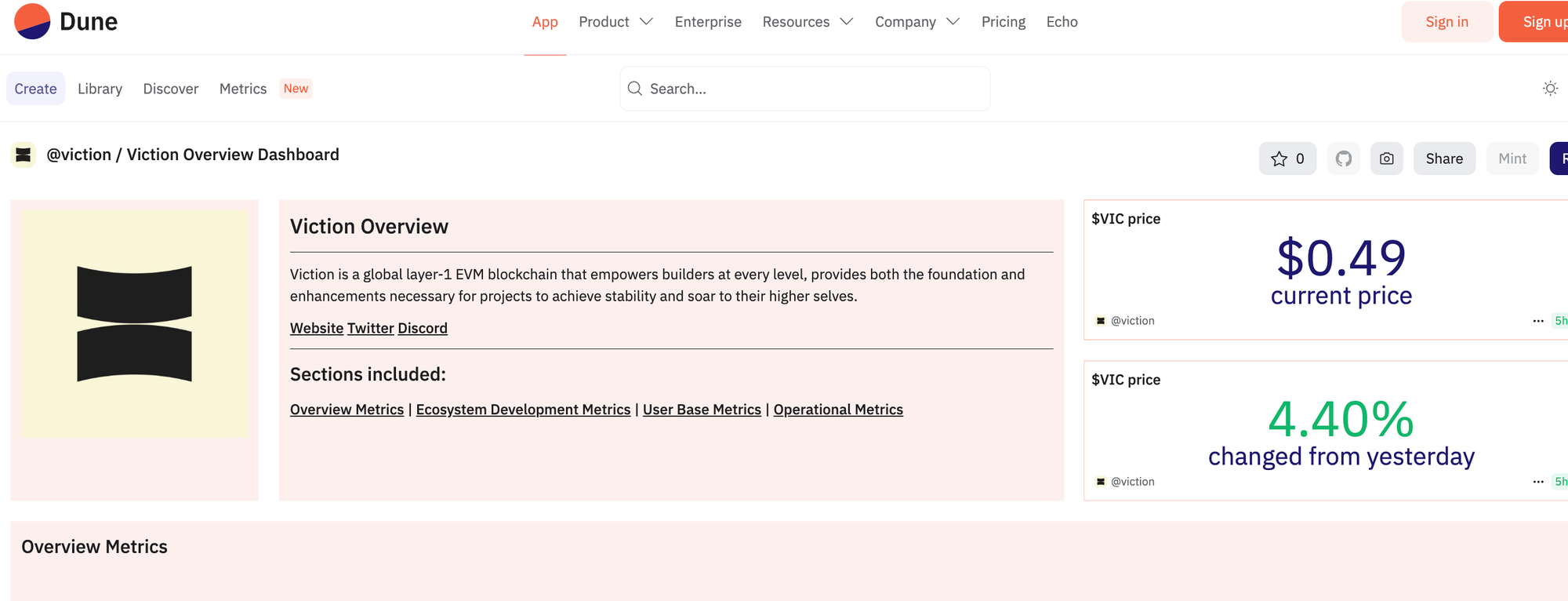Expand the Resources dropdown menu
The width and height of the screenshot is (1568, 601).
808,22
